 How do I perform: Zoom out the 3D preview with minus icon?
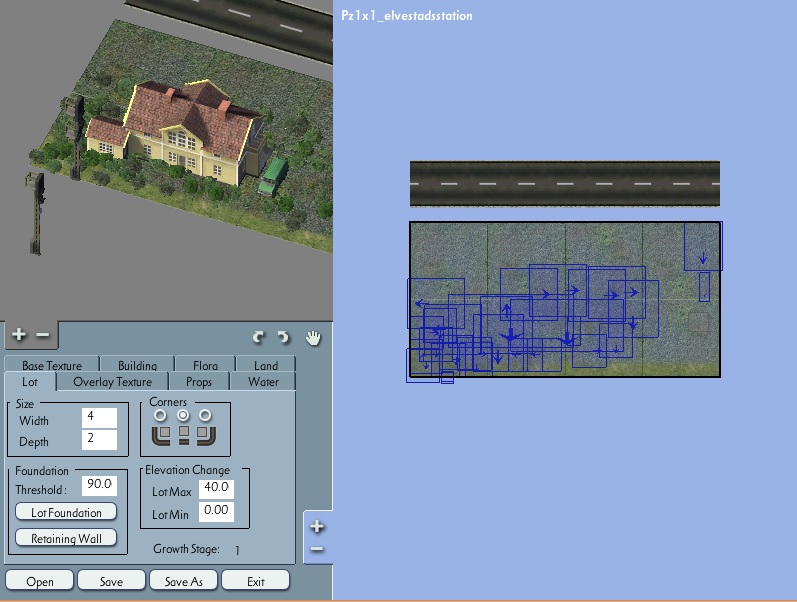click(x=43, y=335)
